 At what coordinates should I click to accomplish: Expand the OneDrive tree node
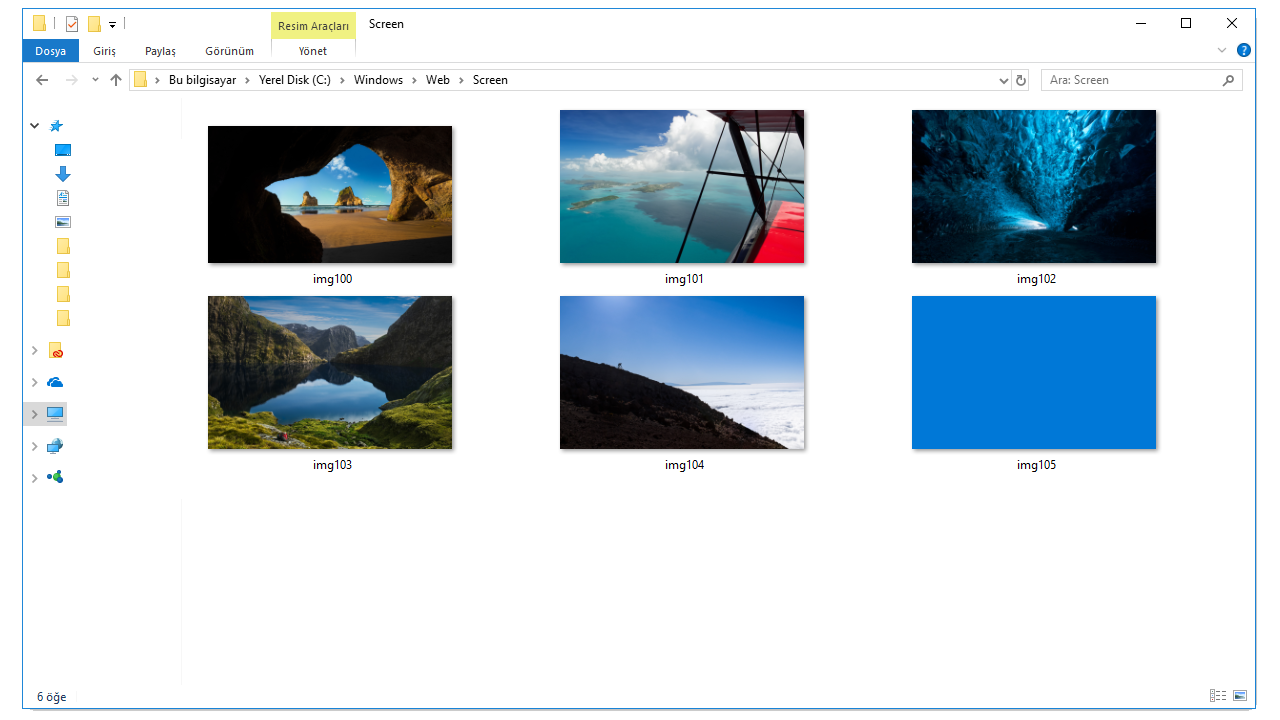click(35, 382)
